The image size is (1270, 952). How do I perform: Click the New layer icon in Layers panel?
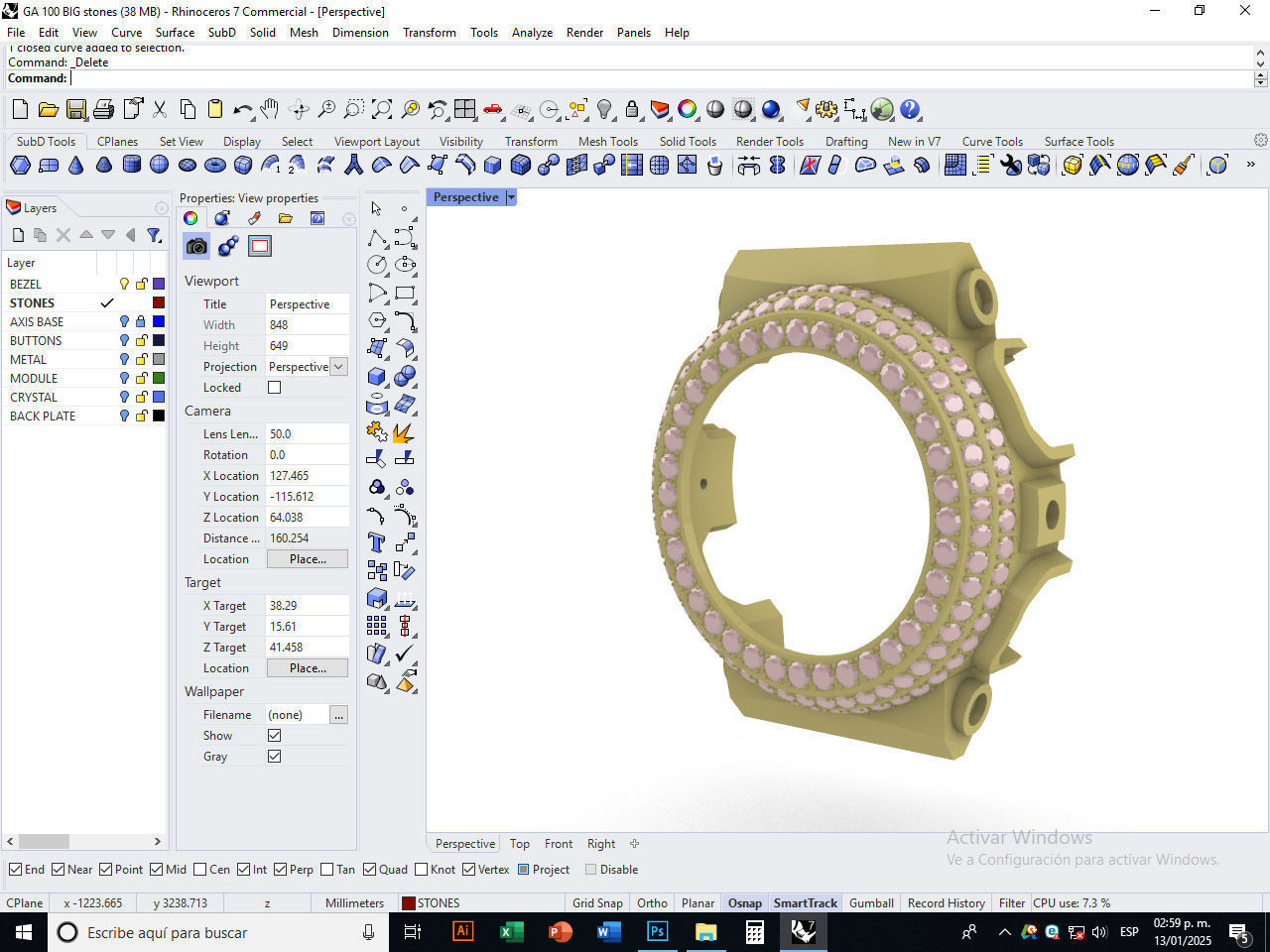pos(18,235)
